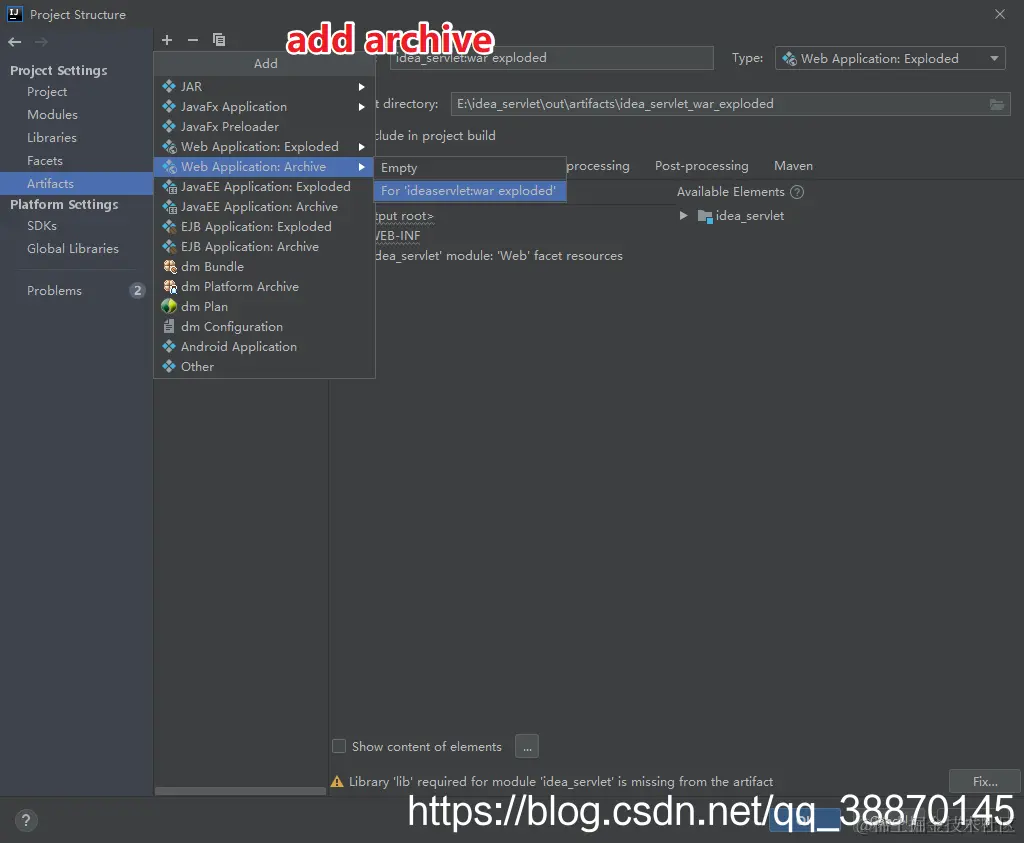Enable Show content of elements checkbox
The image size is (1024, 843).
click(339, 746)
